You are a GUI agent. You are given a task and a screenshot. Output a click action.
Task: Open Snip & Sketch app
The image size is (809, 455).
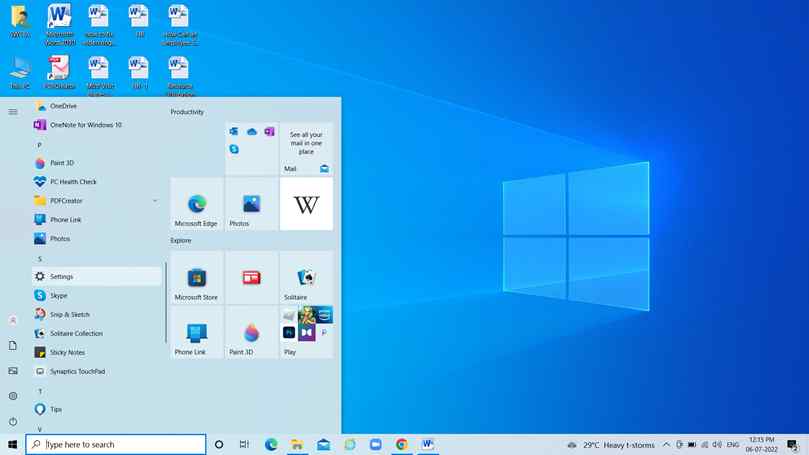coord(97,314)
